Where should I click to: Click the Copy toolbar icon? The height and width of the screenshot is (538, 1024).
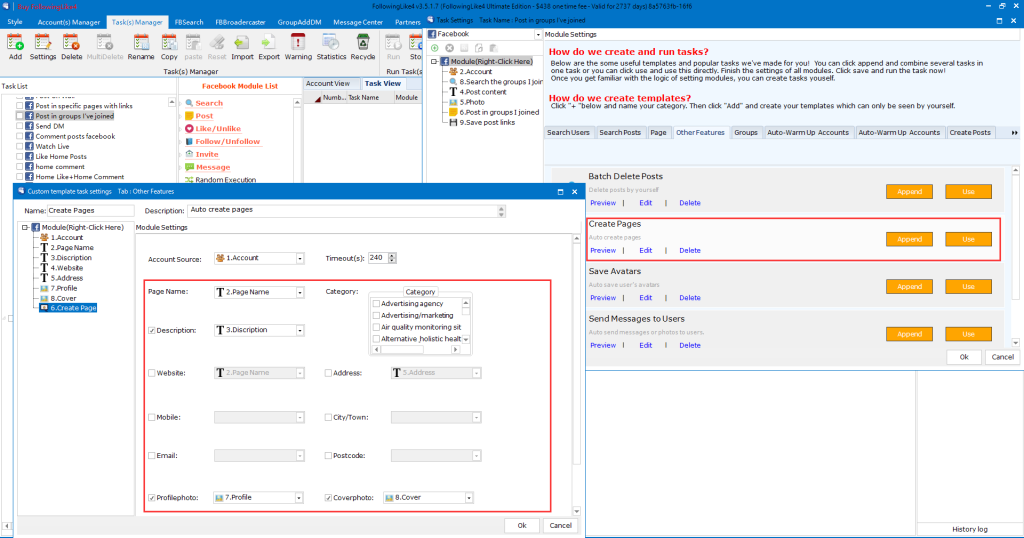click(x=169, y=47)
